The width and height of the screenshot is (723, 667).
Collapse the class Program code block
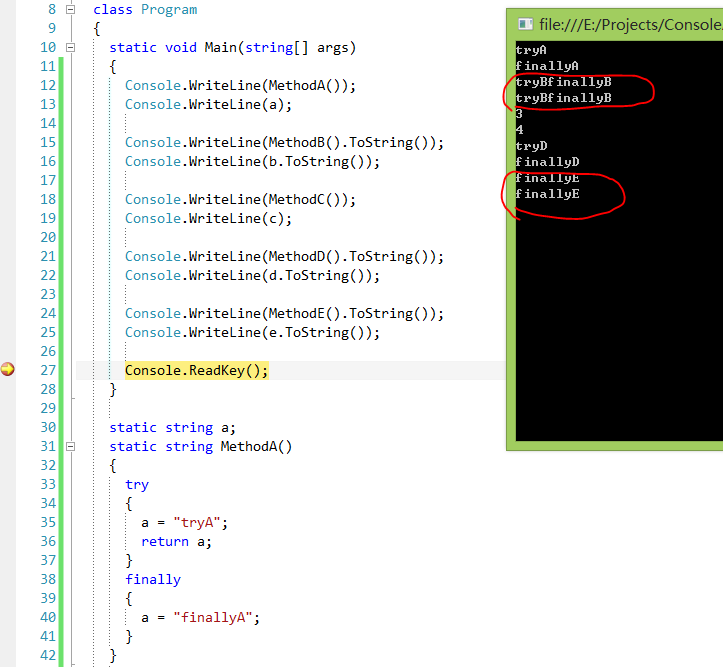tap(70, 9)
